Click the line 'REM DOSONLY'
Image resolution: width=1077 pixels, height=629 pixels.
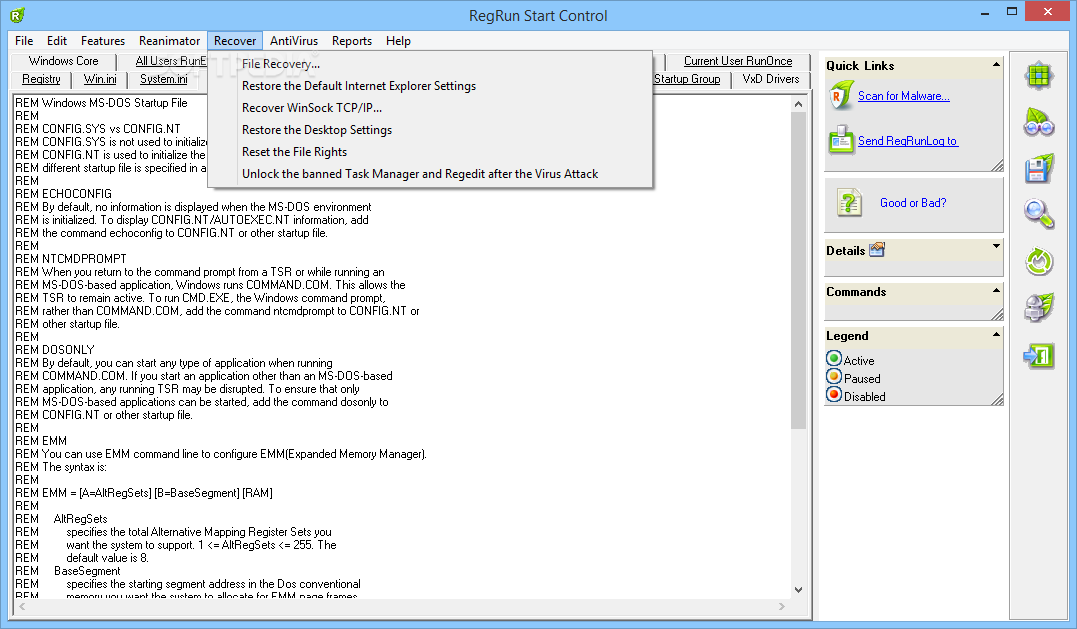(x=55, y=350)
